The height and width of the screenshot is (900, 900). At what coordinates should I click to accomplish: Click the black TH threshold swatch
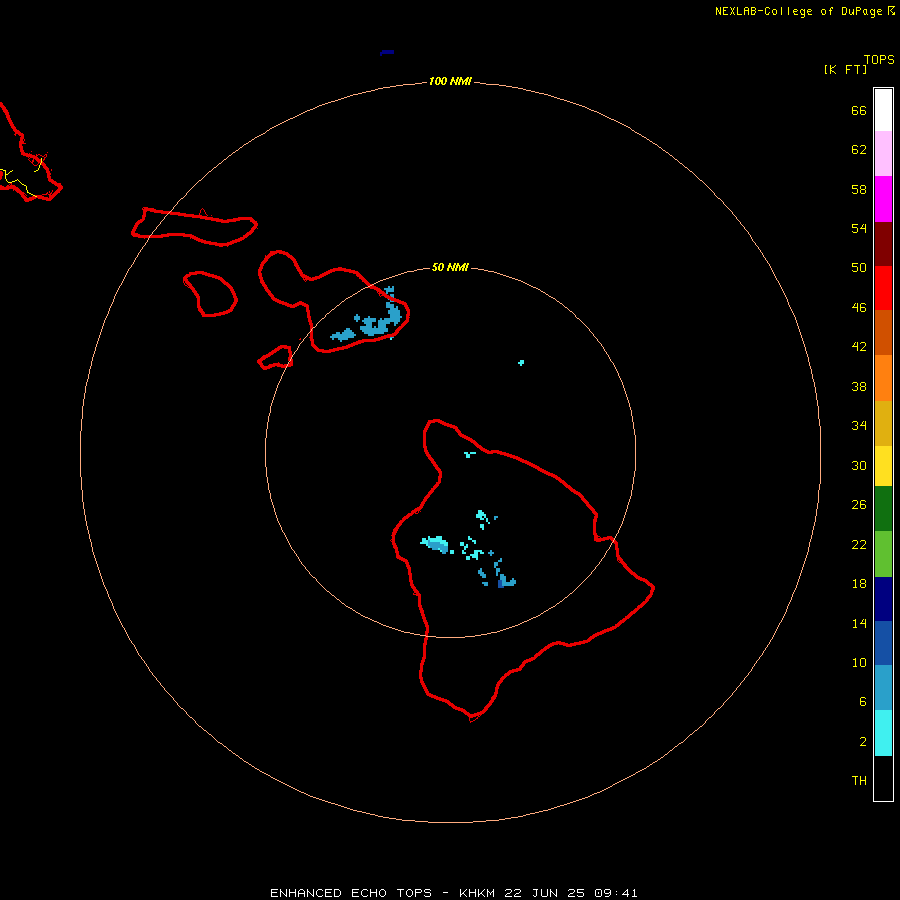[x=883, y=778]
